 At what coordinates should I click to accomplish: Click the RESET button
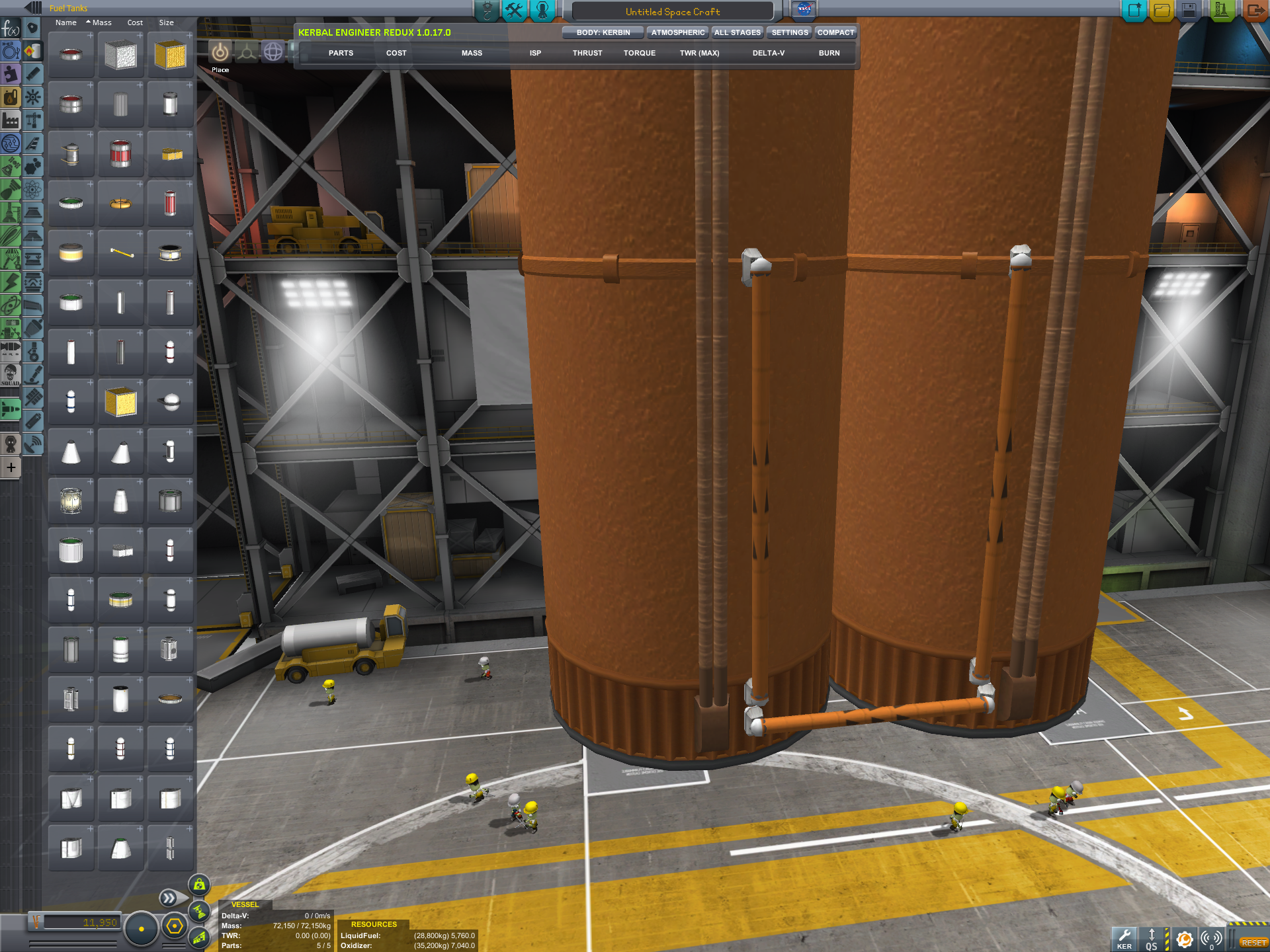[x=1253, y=943]
